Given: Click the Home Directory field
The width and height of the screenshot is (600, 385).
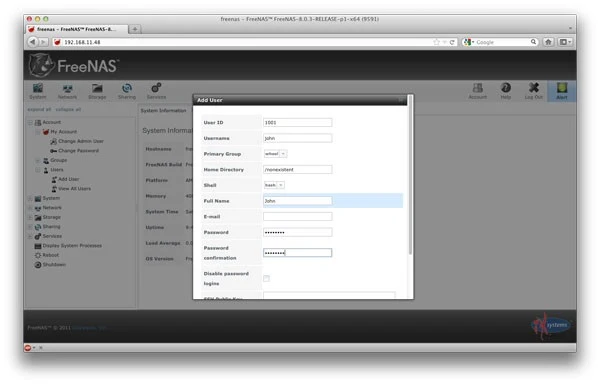Looking at the screenshot, I should (297, 170).
